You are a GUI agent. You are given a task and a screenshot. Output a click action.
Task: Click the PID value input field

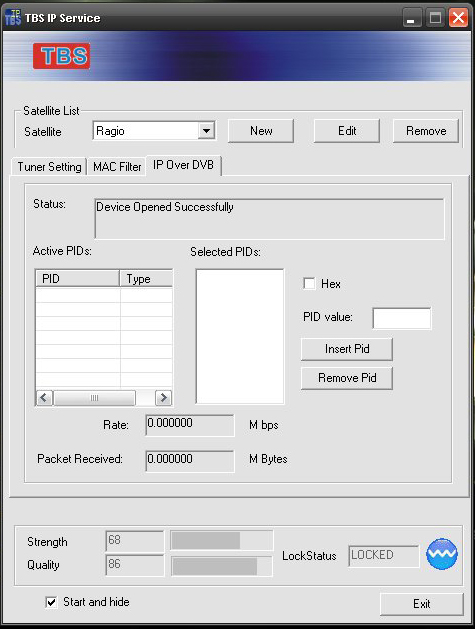tap(402, 318)
